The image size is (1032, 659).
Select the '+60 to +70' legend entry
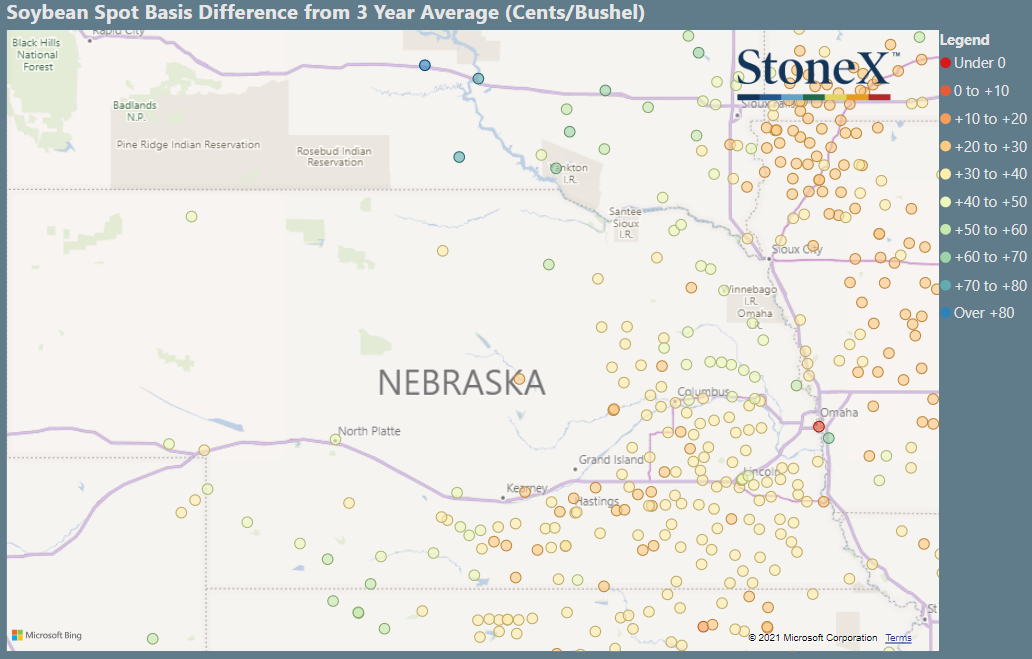984,257
